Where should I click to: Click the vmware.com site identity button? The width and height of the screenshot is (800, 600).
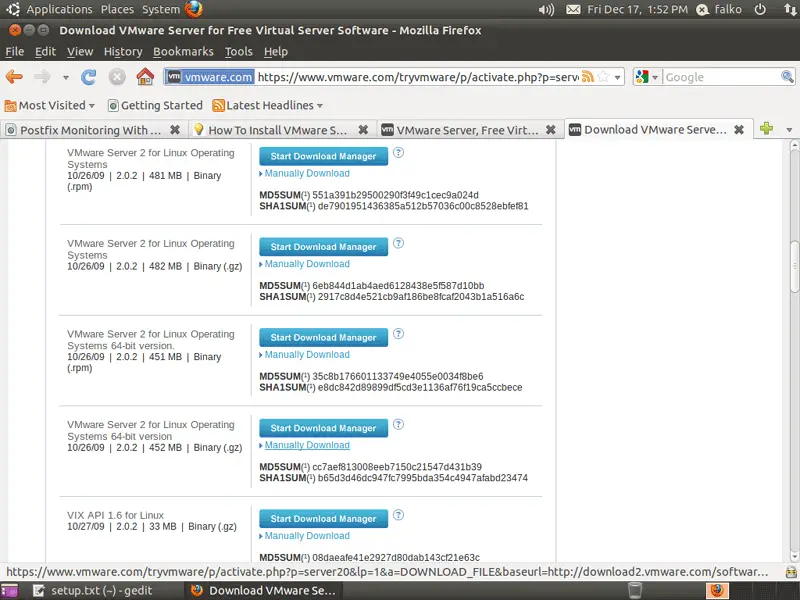(210, 77)
